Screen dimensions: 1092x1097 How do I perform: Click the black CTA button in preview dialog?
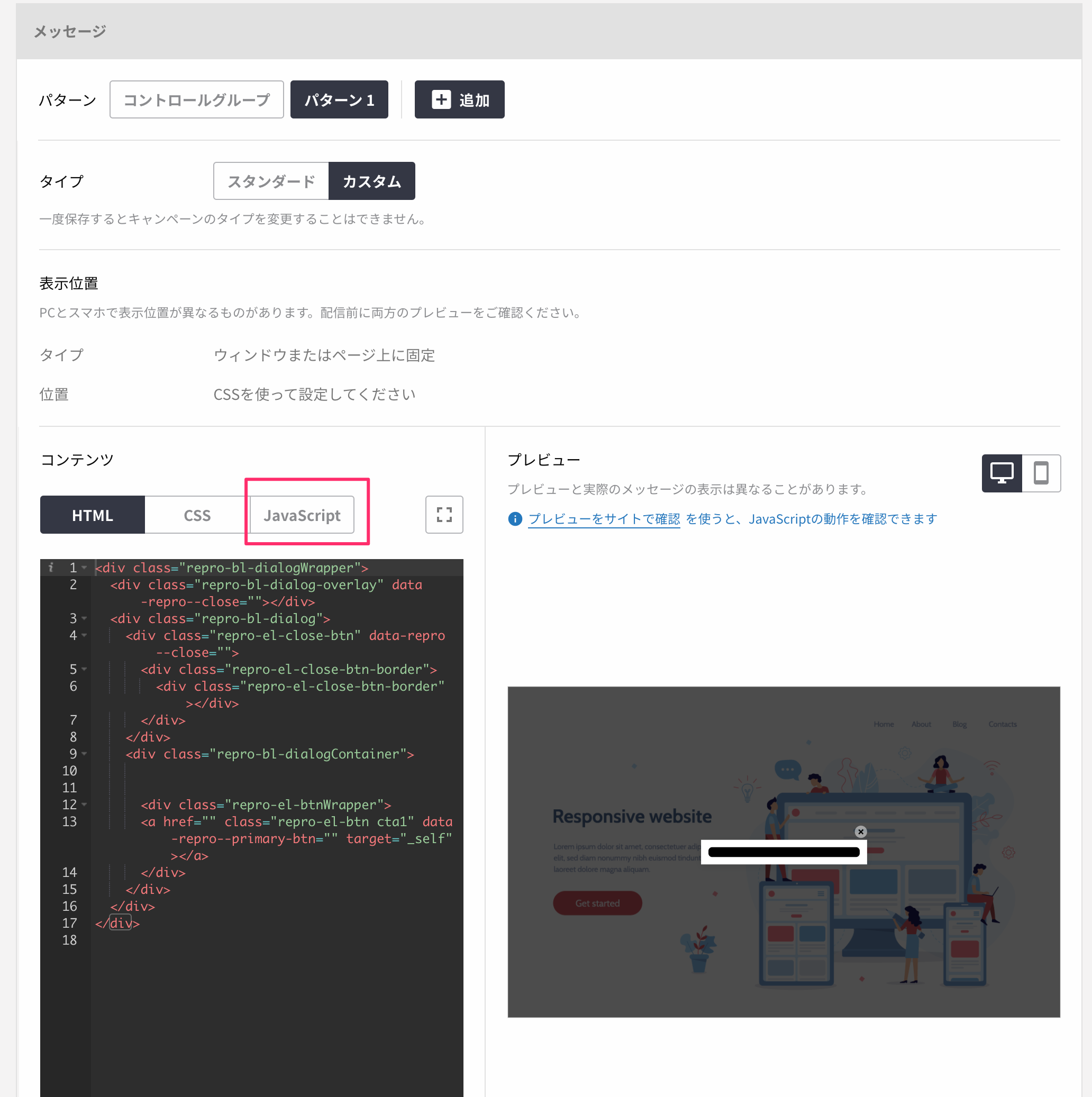(784, 852)
